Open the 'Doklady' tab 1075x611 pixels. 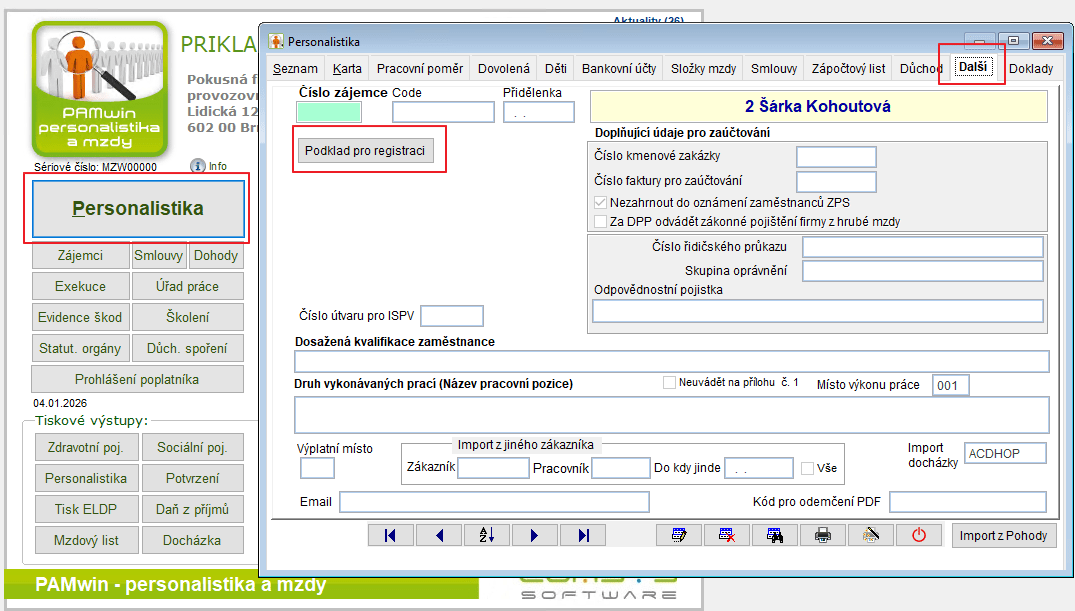point(1030,69)
